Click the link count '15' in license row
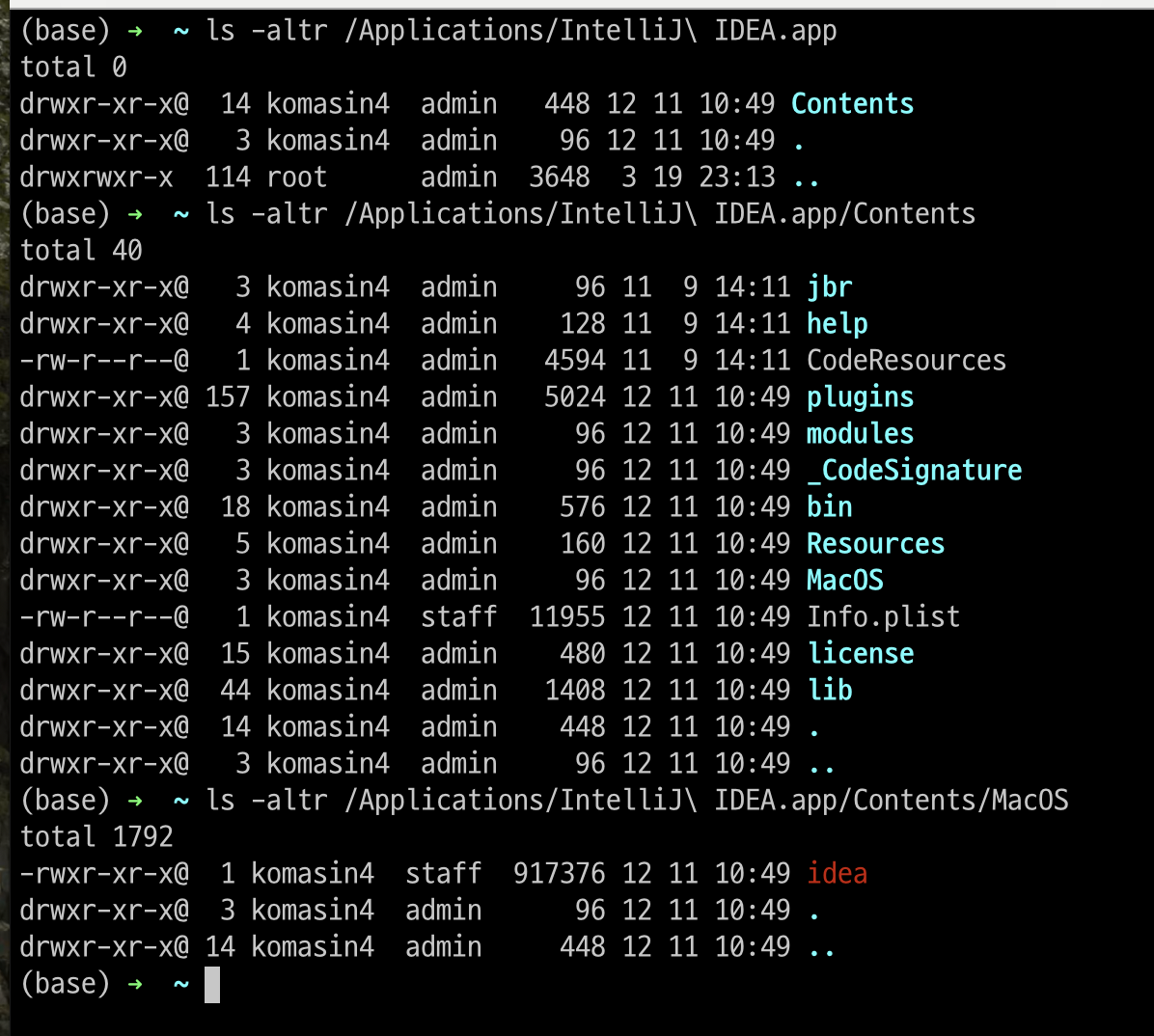Screen dimensions: 1154x1036 point(235,653)
